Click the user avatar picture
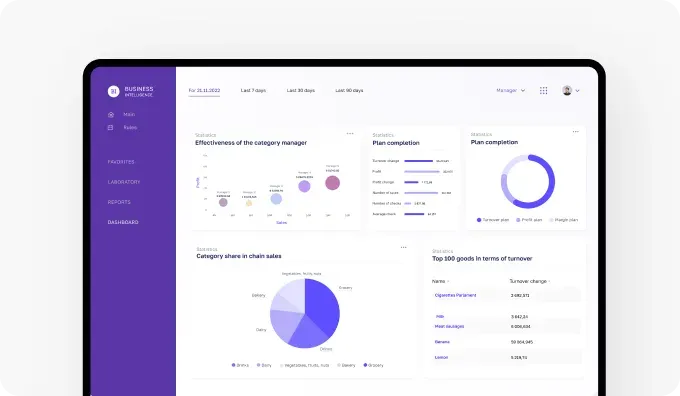Viewport: 680px width, 396px height. pos(567,90)
